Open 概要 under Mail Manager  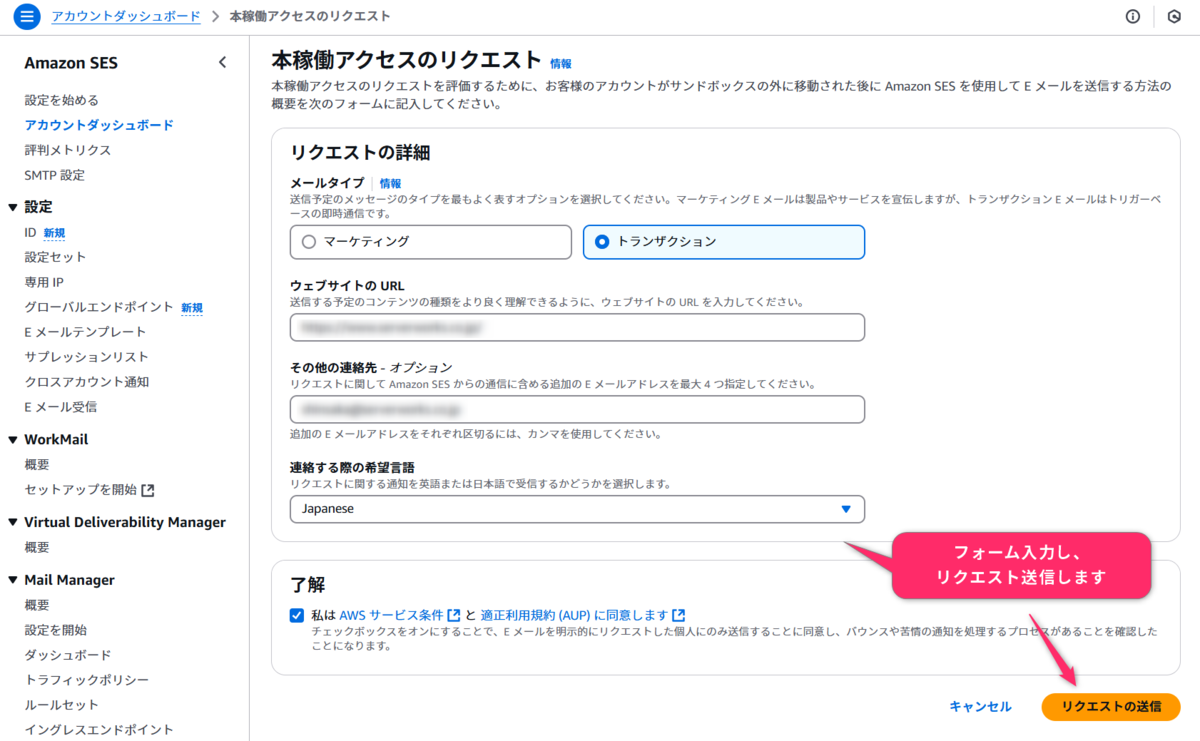pos(37,605)
